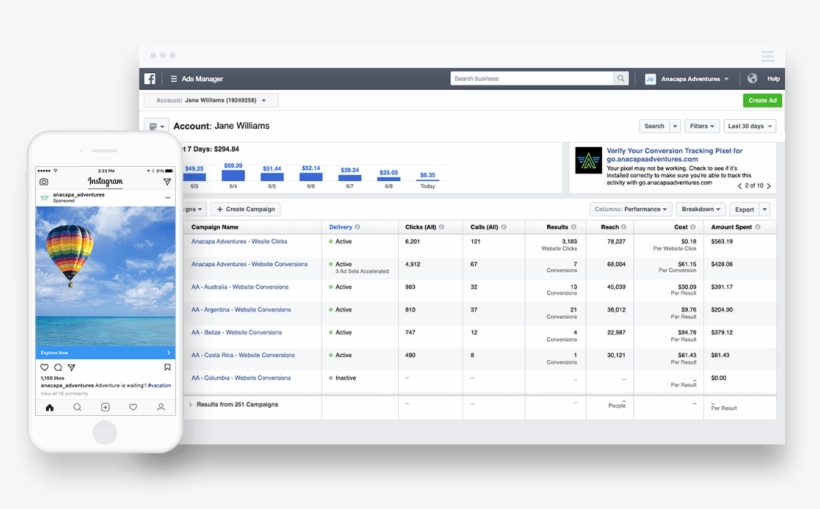Open the Account: Jane Williams dropdown
Image resolution: width=820 pixels, height=509 pixels.
[x=211, y=100]
